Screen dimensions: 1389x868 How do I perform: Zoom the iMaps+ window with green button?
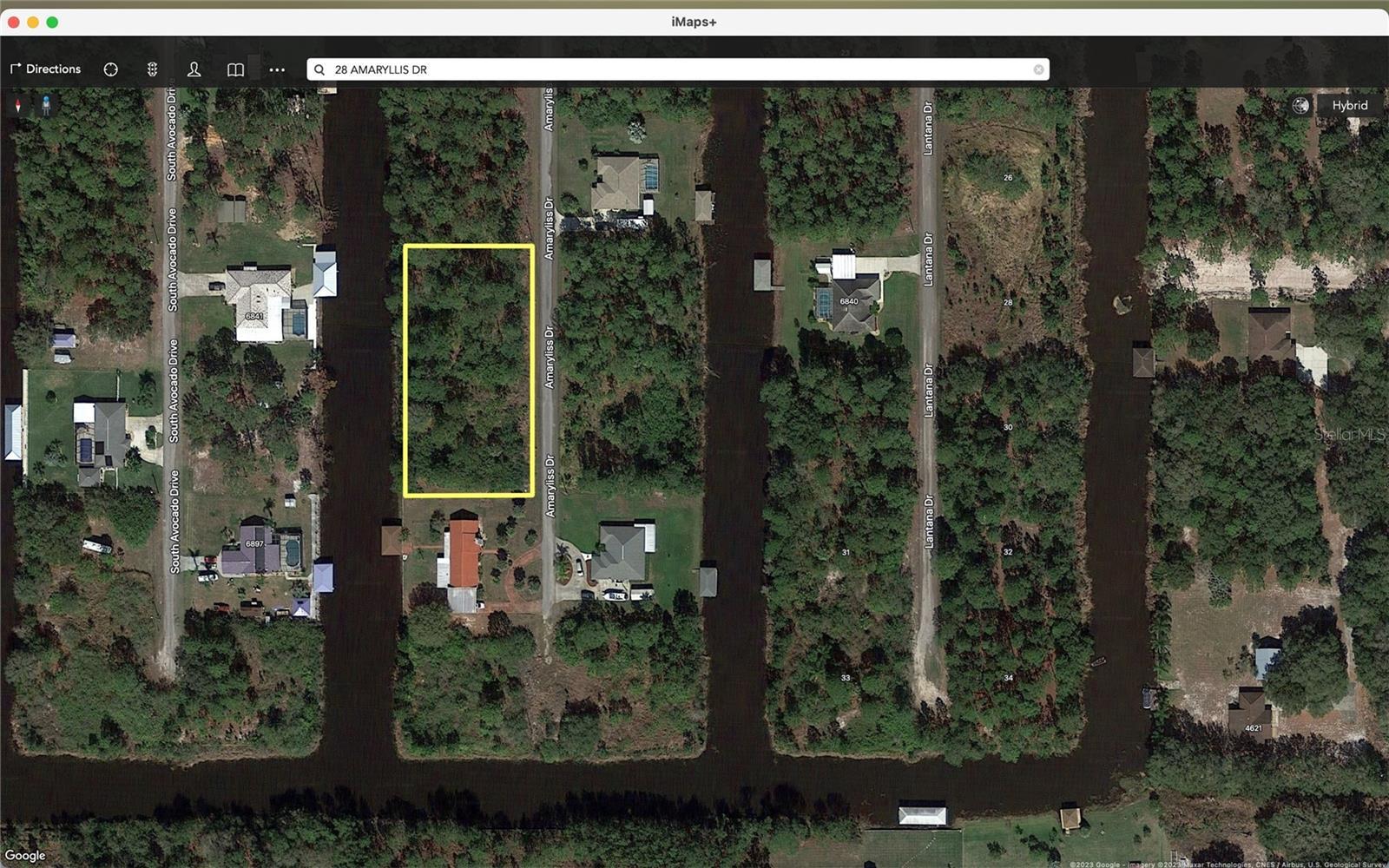pyautogui.click(x=52, y=22)
